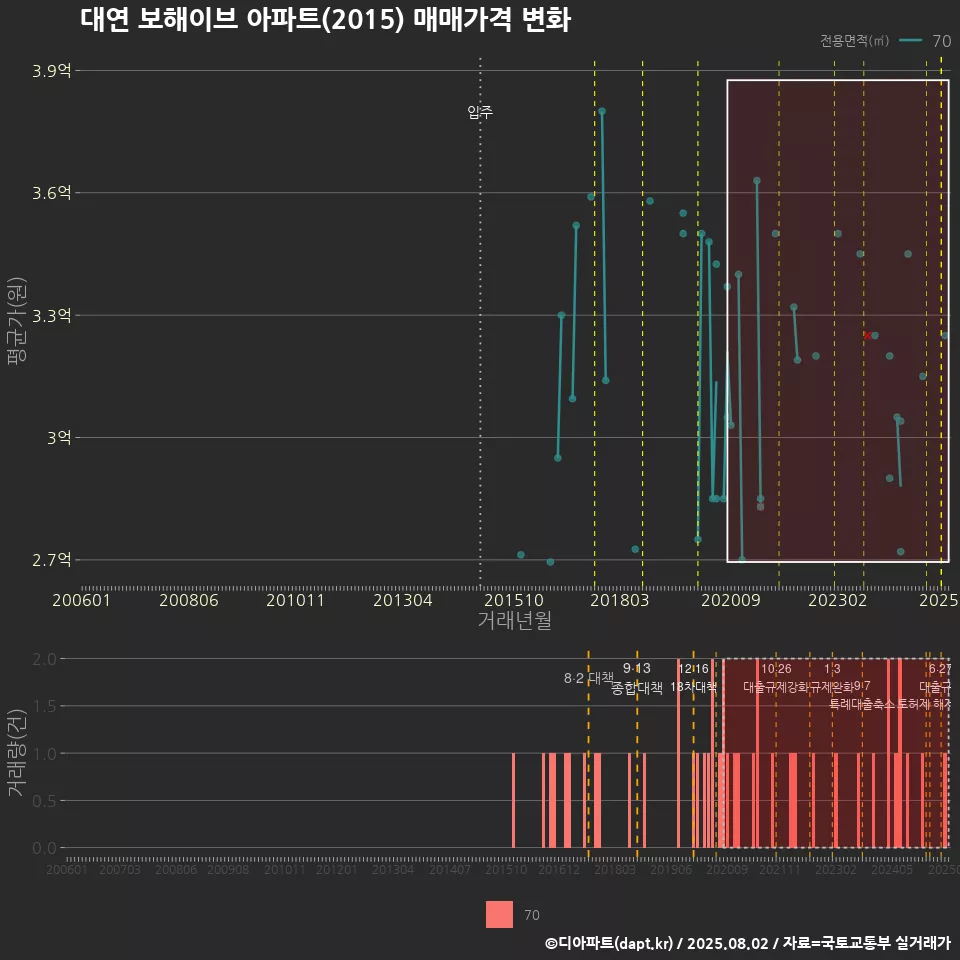The width and height of the screenshot is (960, 960).
Task: Click the red X marker on the price chart
Action: pyautogui.click(x=867, y=335)
